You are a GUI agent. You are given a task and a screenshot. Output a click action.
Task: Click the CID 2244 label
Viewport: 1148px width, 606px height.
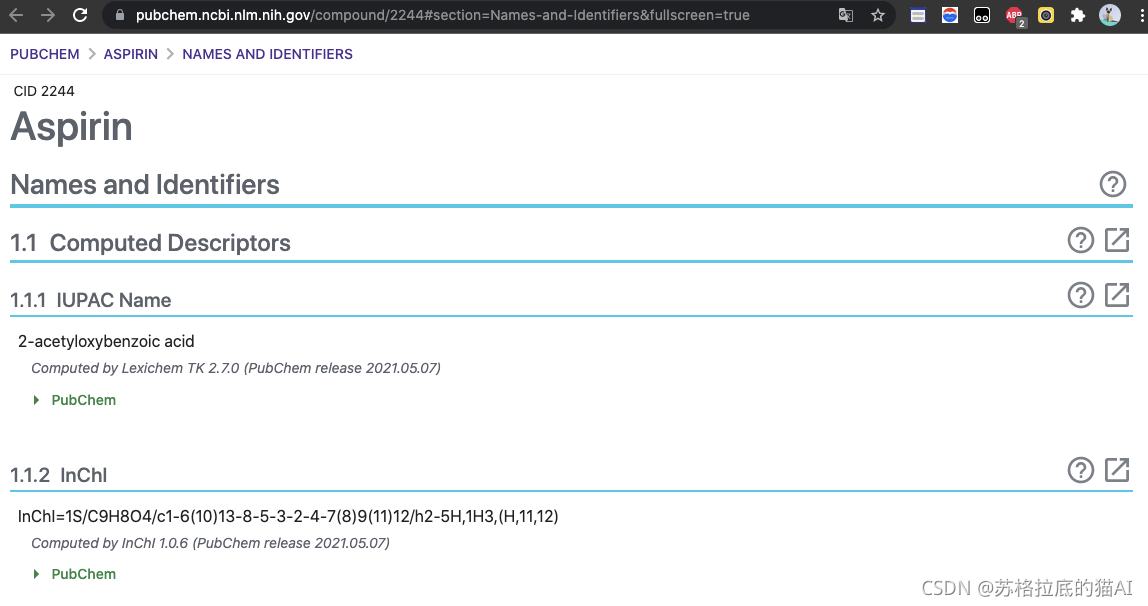(44, 91)
